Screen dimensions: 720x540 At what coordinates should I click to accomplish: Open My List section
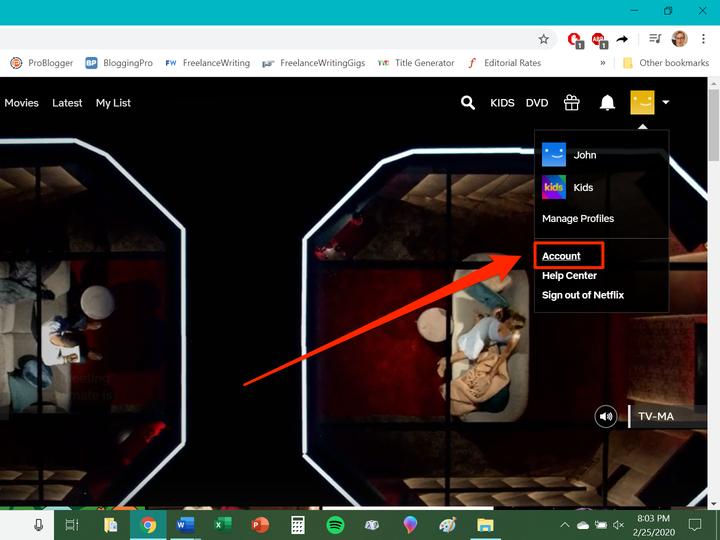point(113,103)
